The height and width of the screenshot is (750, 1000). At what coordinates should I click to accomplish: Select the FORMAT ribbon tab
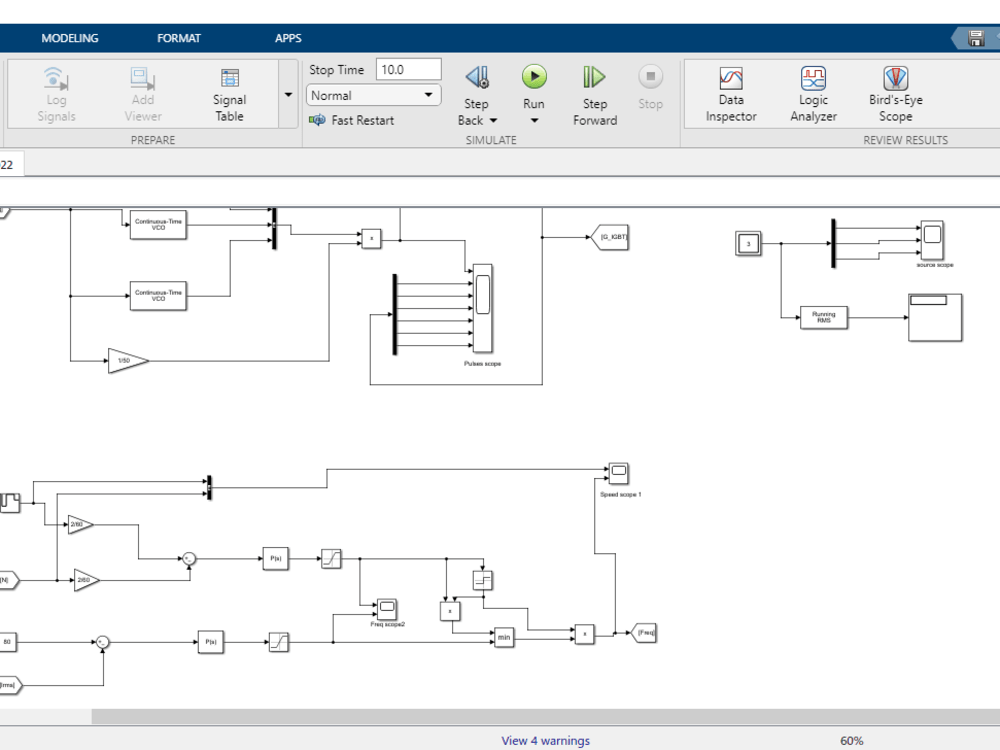tap(179, 38)
